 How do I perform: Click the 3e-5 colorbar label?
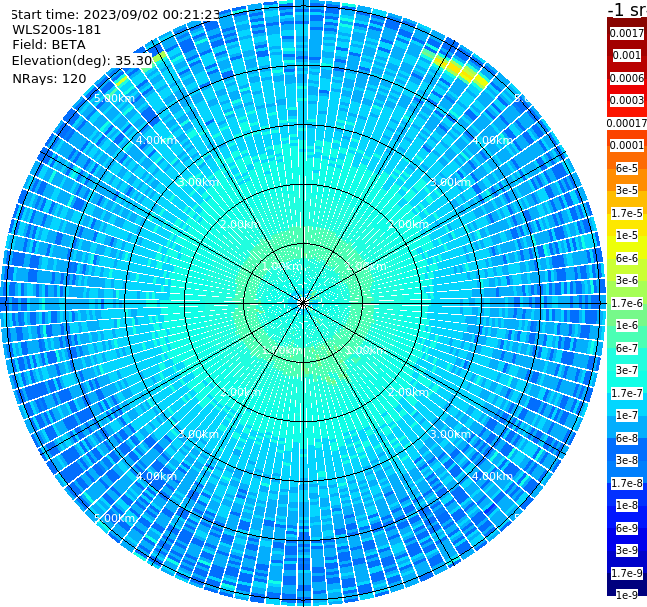click(x=627, y=190)
